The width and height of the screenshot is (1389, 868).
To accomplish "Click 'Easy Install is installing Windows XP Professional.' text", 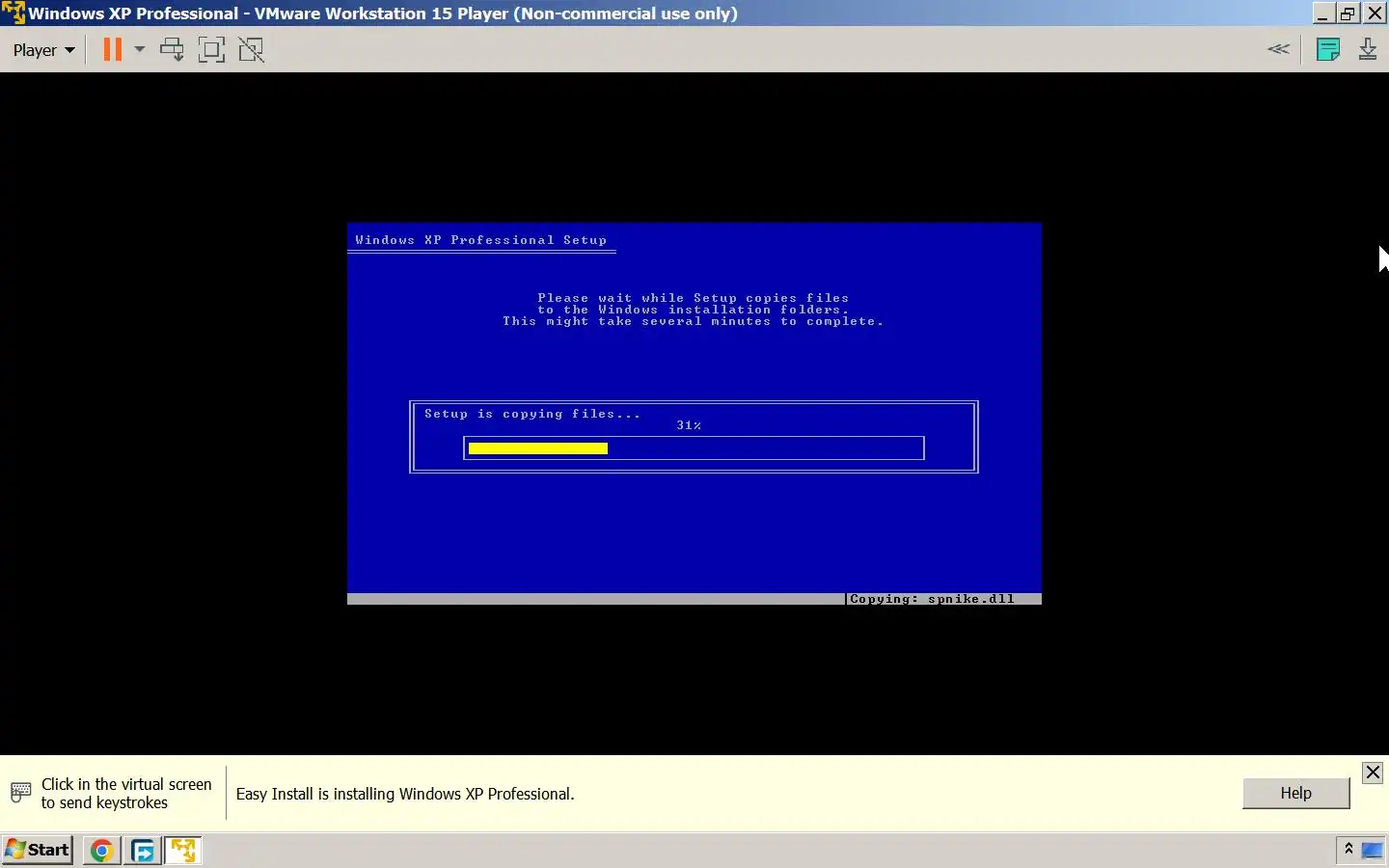I will (x=405, y=794).
